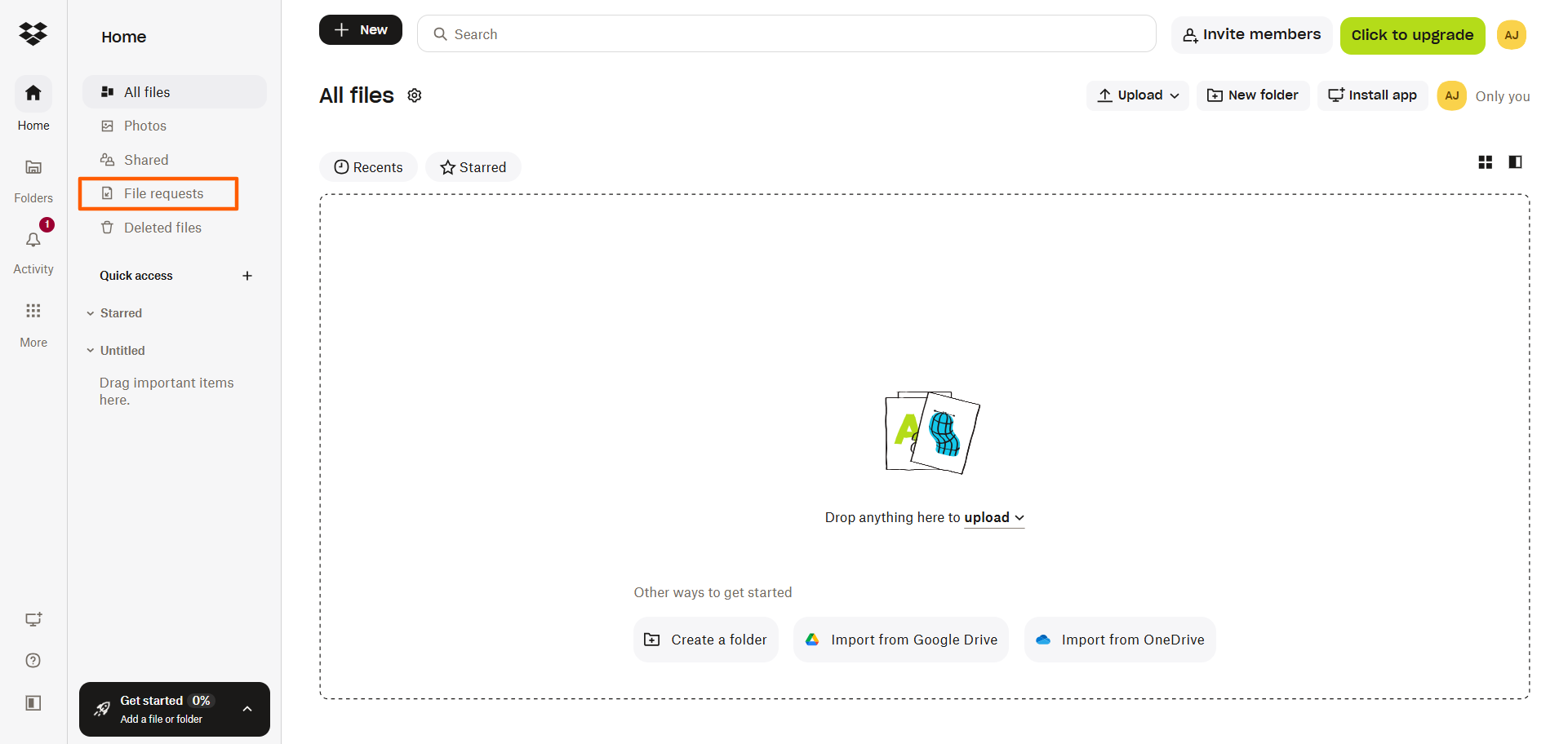The image size is (1568, 744).
Task: Click desktop app icon in bottom rail
Action: pyautogui.click(x=33, y=619)
